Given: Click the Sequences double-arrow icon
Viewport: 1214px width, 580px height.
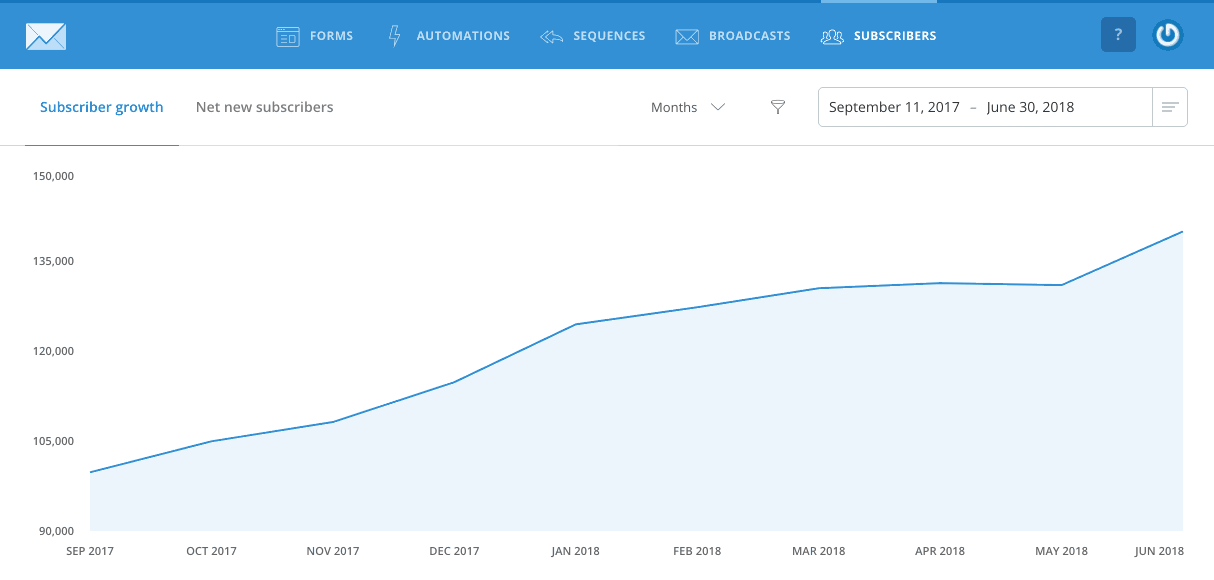Looking at the screenshot, I should pos(551,36).
